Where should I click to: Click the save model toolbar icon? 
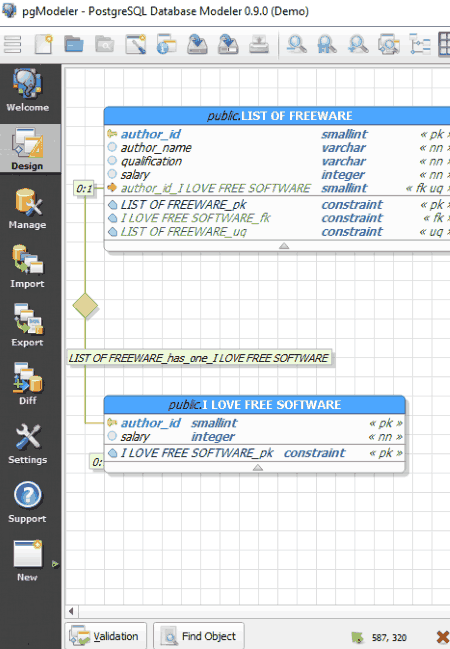coord(197,44)
